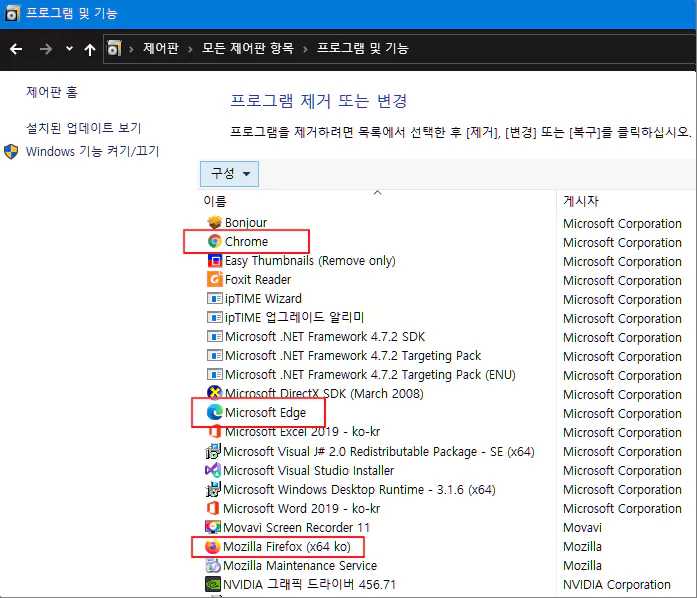Viewport: 697px width, 598px height.
Task: Click the Microsoft Word 2019 icon
Action: coord(213,508)
